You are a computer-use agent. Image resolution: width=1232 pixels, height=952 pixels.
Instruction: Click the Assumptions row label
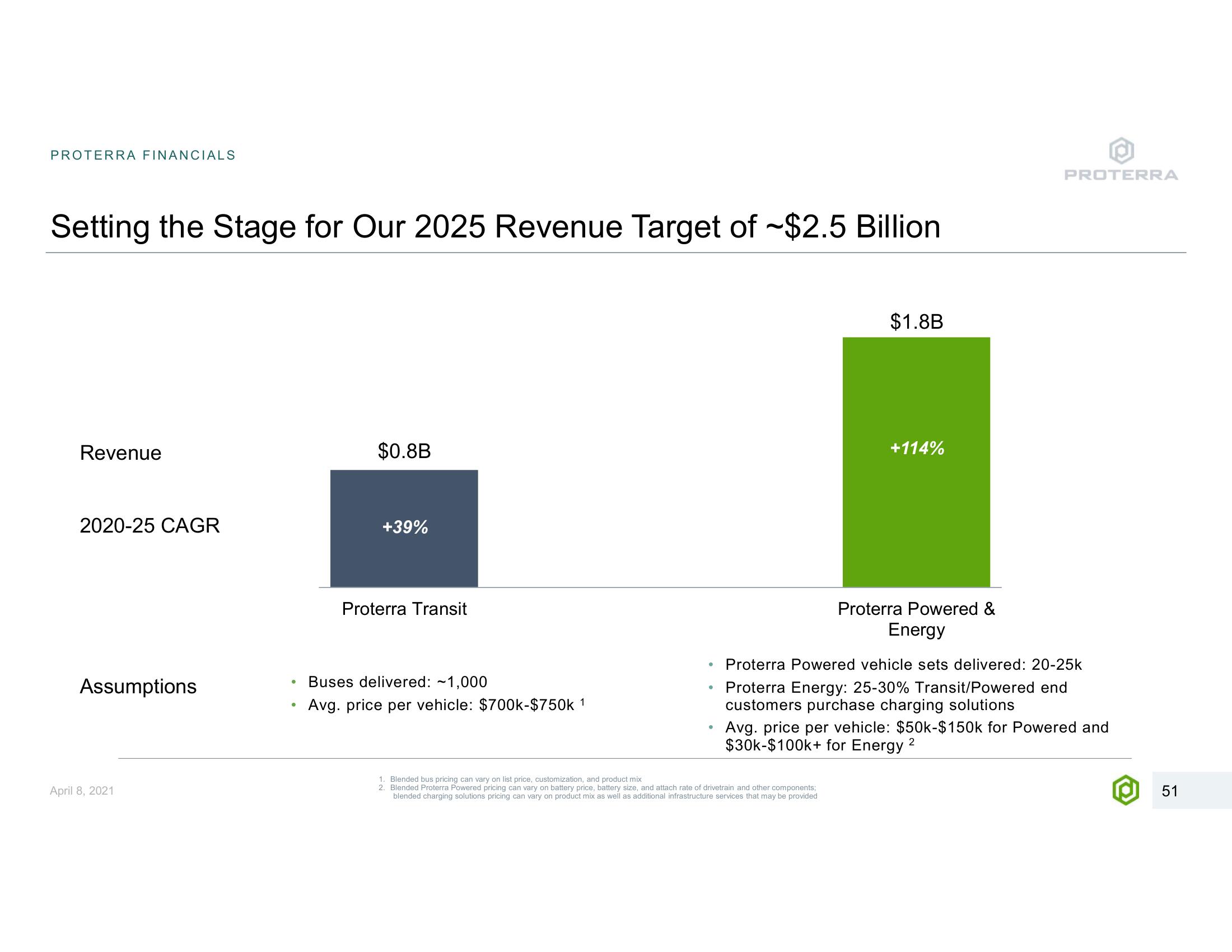coord(138,687)
